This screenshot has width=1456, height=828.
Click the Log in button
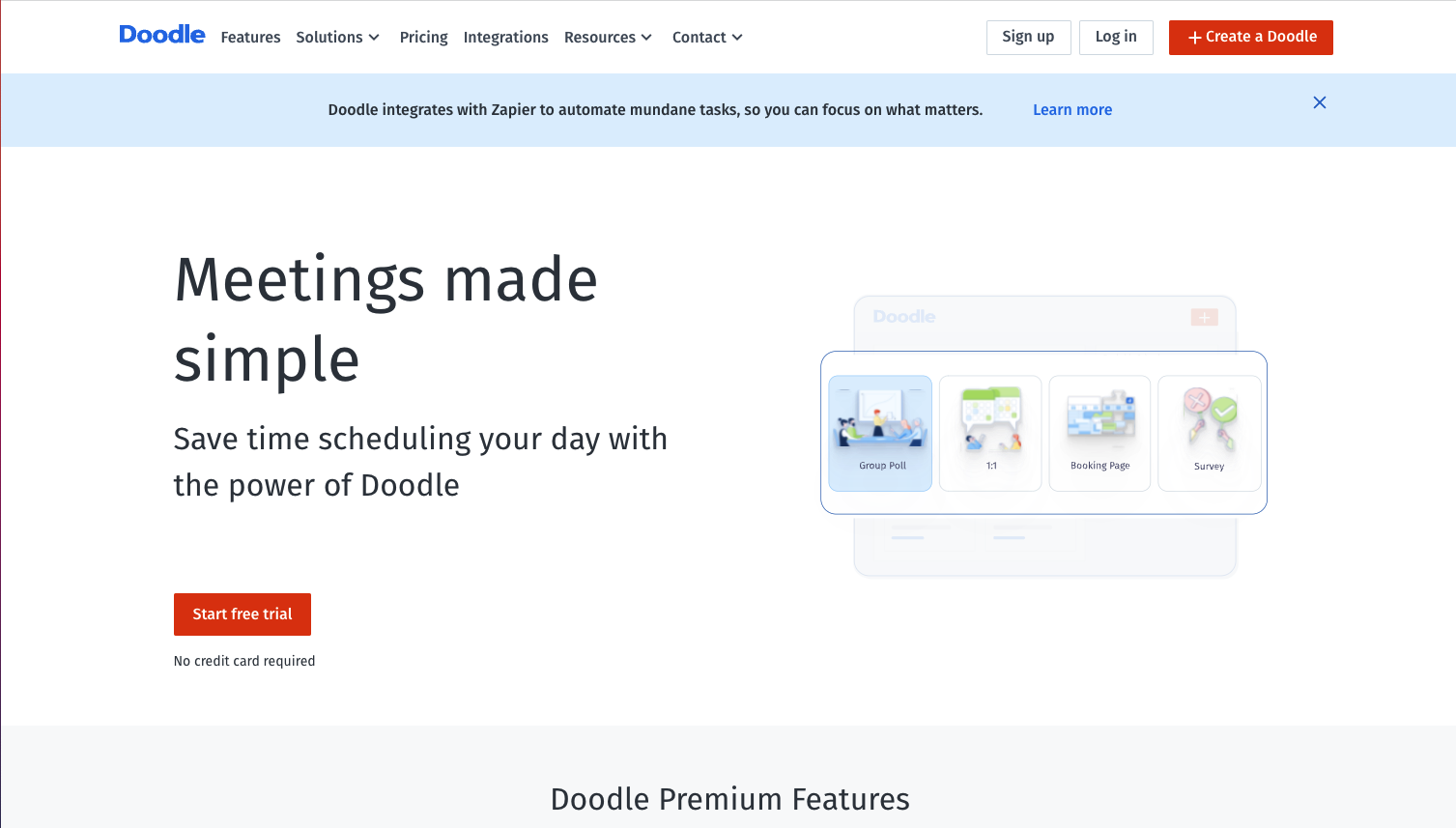(x=1116, y=37)
